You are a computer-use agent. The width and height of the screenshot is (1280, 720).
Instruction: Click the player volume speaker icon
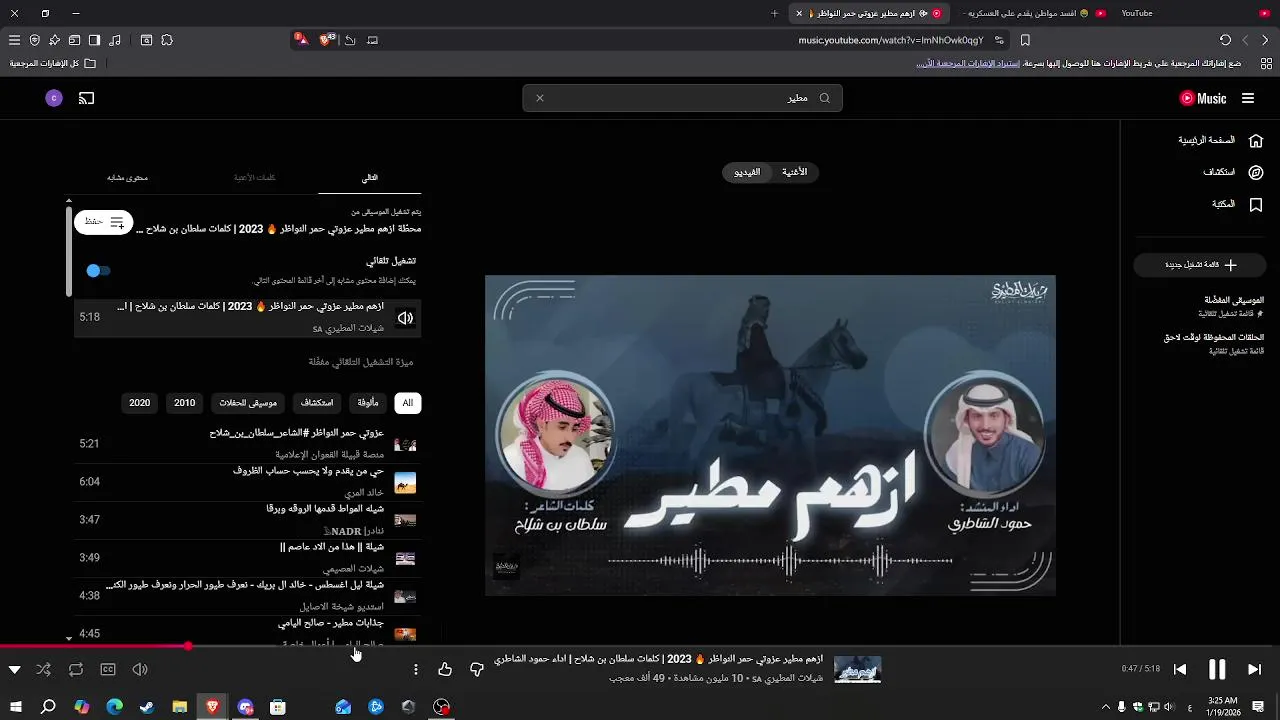pyautogui.click(x=140, y=669)
